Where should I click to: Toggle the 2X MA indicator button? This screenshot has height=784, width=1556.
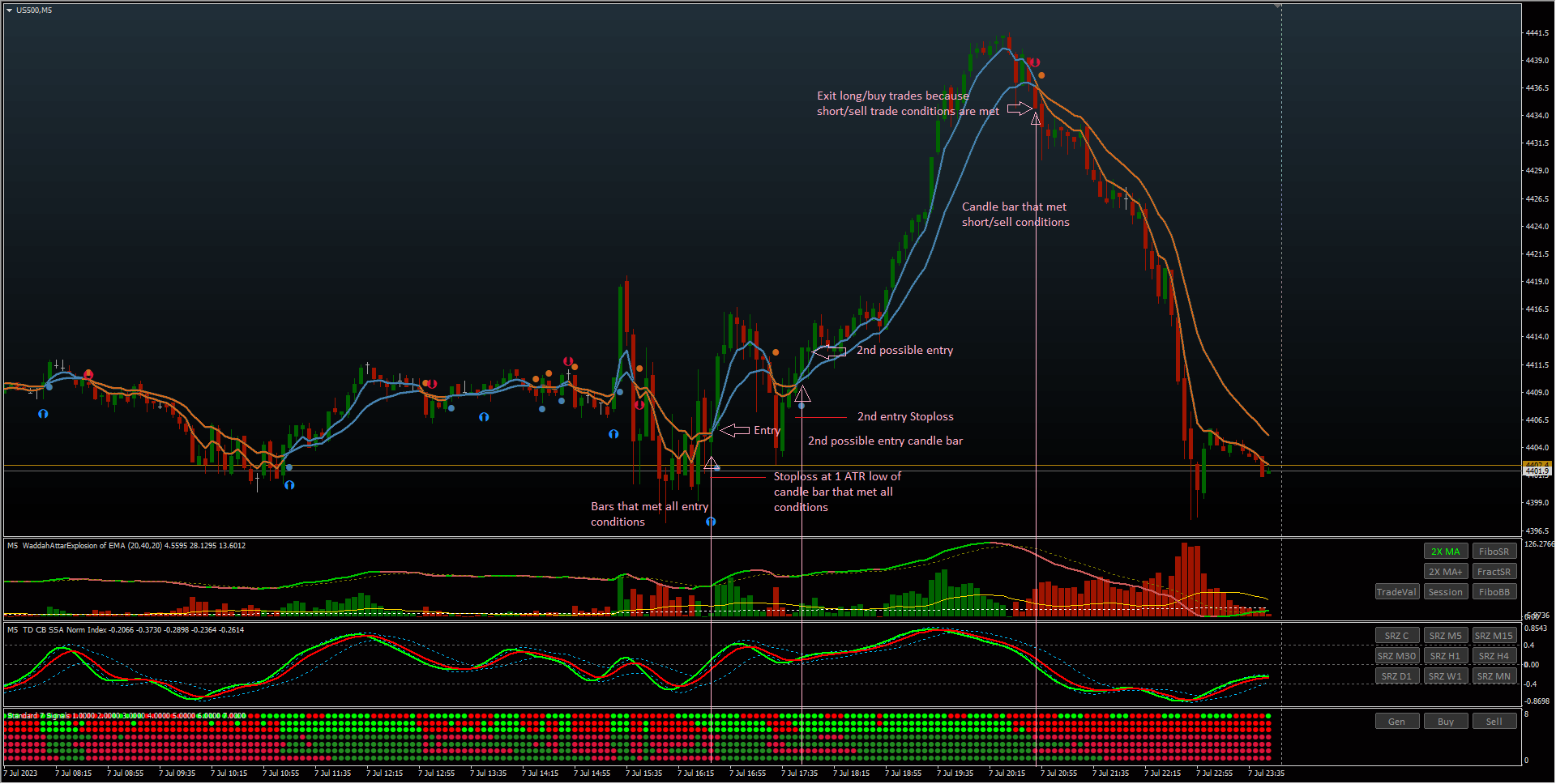pyautogui.click(x=1446, y=552)
